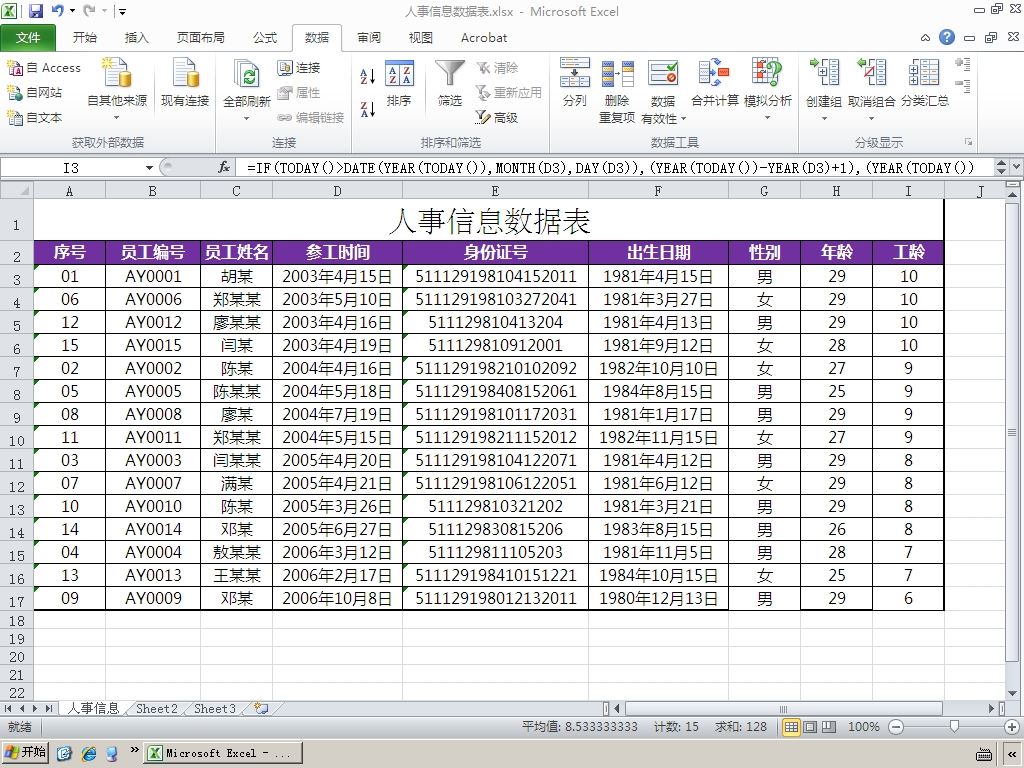Click Microsoft Excel taskbar button
The image size is (1024, 768).
223,753
